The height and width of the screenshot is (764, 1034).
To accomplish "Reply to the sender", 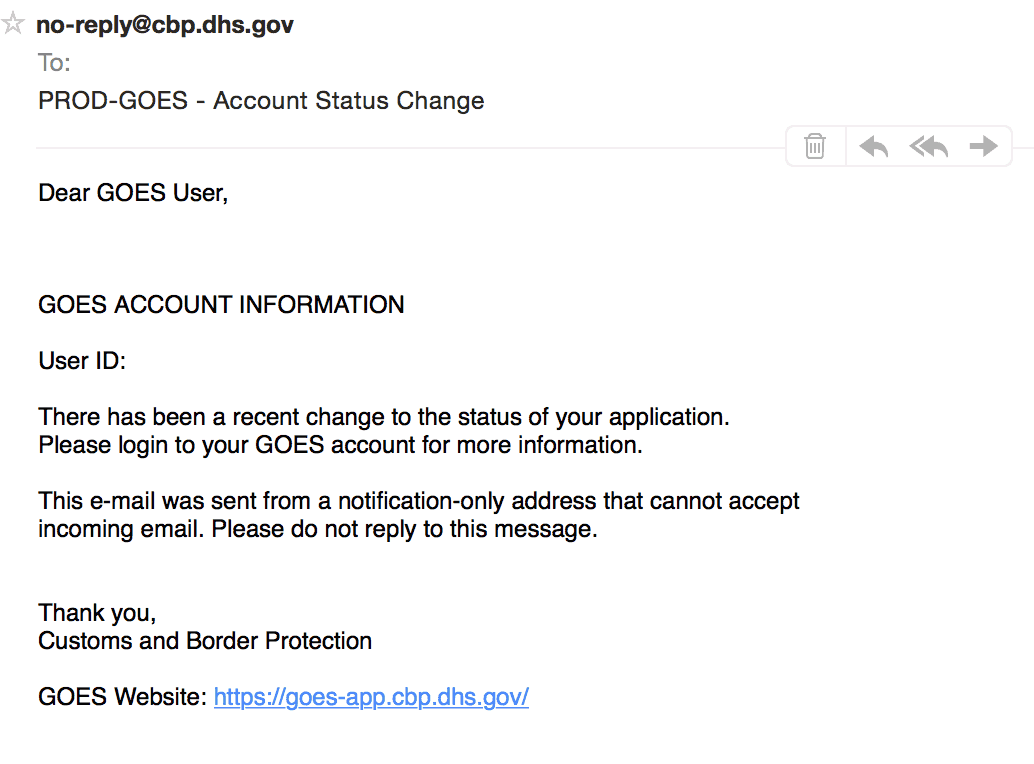I will click(x=874, y=146).
